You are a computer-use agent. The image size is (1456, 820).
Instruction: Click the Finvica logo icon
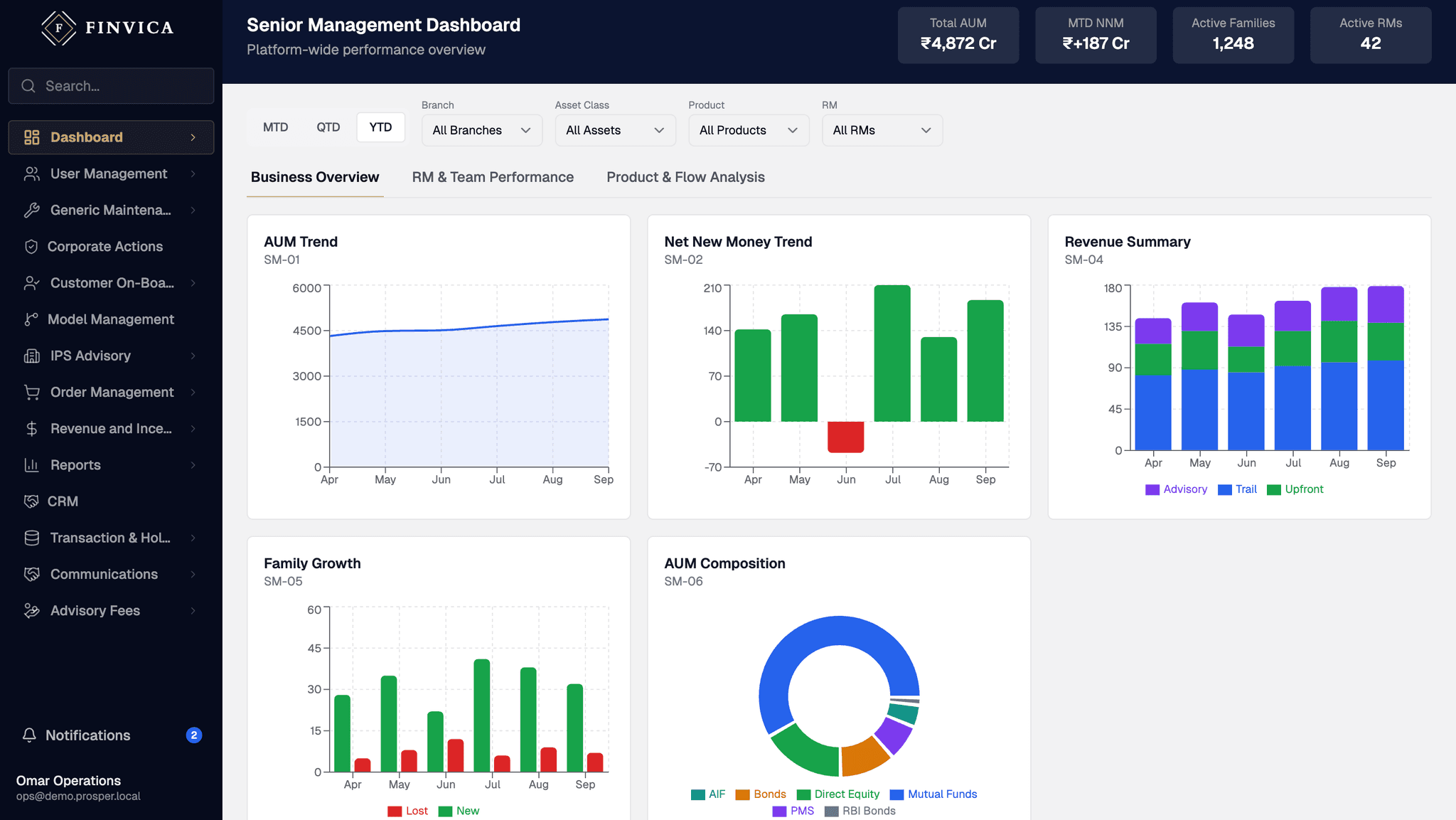click(x=59, y=28)
